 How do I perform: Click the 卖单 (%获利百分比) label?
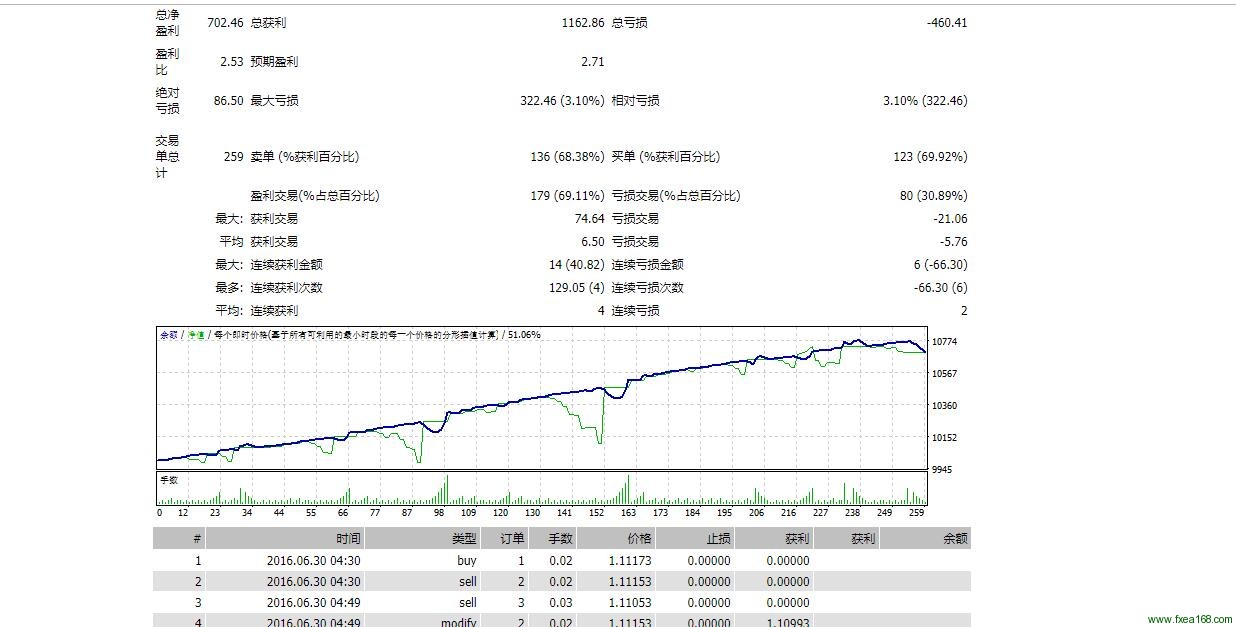(304, 156)
